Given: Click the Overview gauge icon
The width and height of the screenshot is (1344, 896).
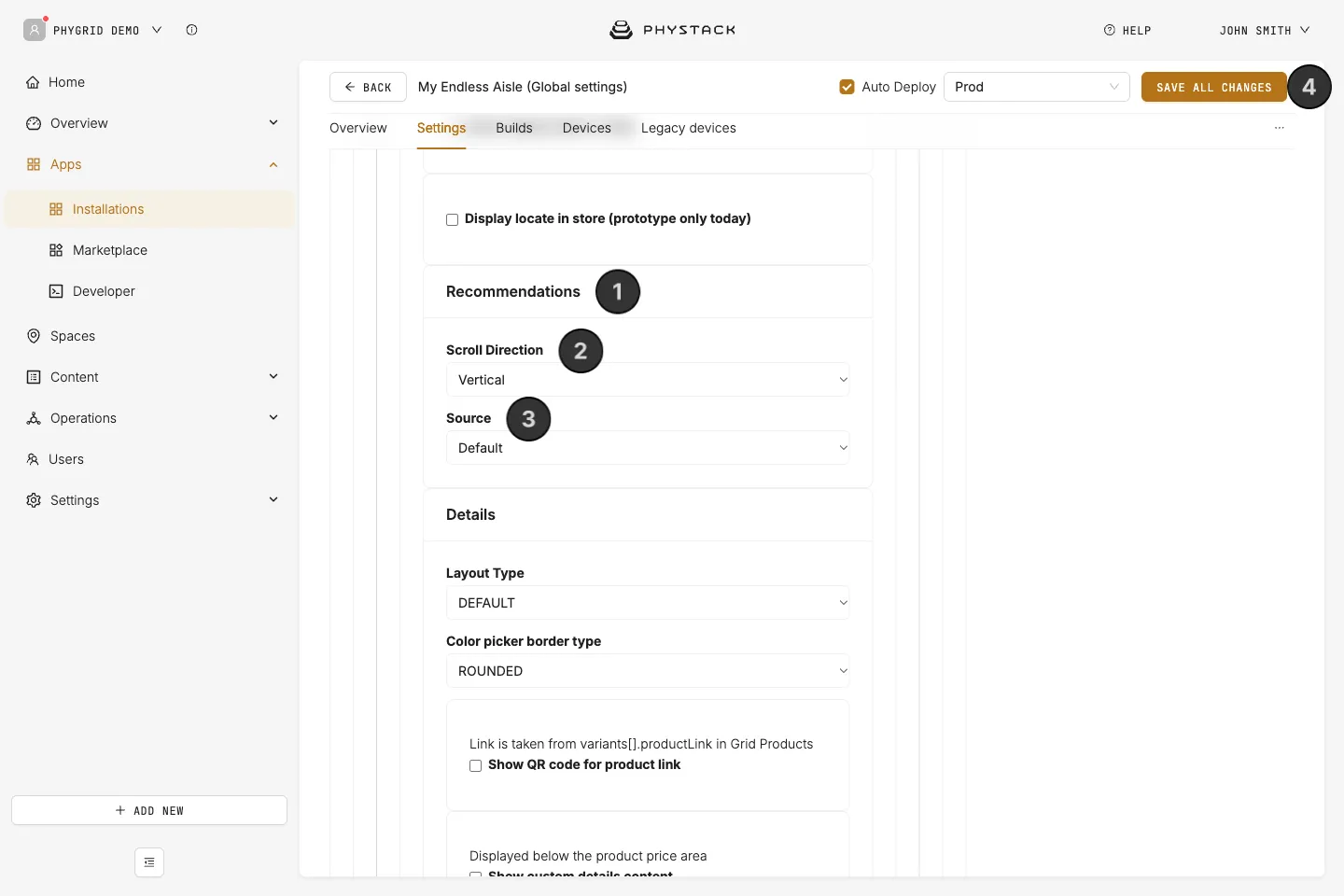Looking at the screenshot, I should click(34, 123).
